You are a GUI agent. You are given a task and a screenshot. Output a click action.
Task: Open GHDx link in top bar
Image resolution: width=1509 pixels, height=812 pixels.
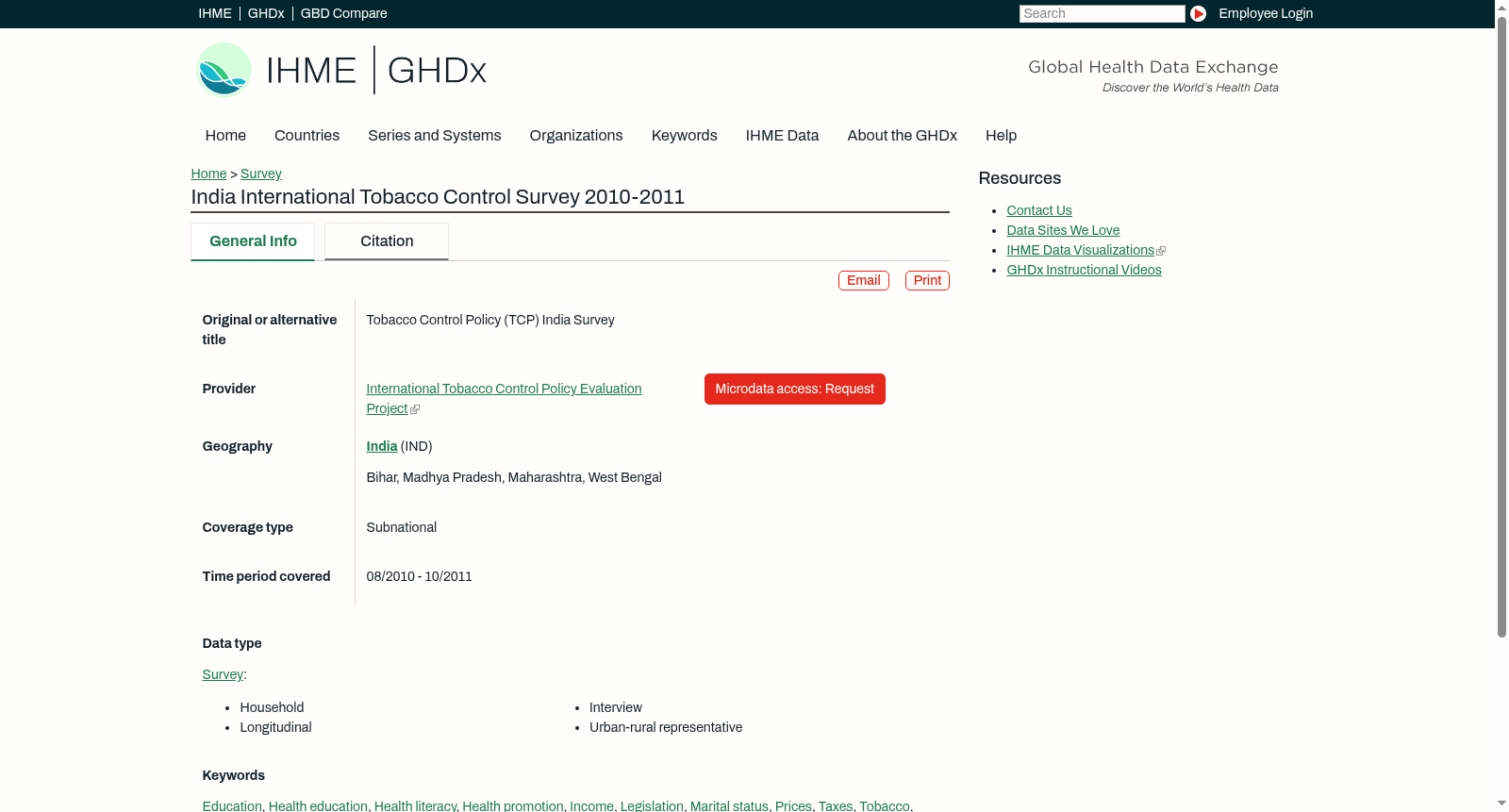tap(266, 13)
